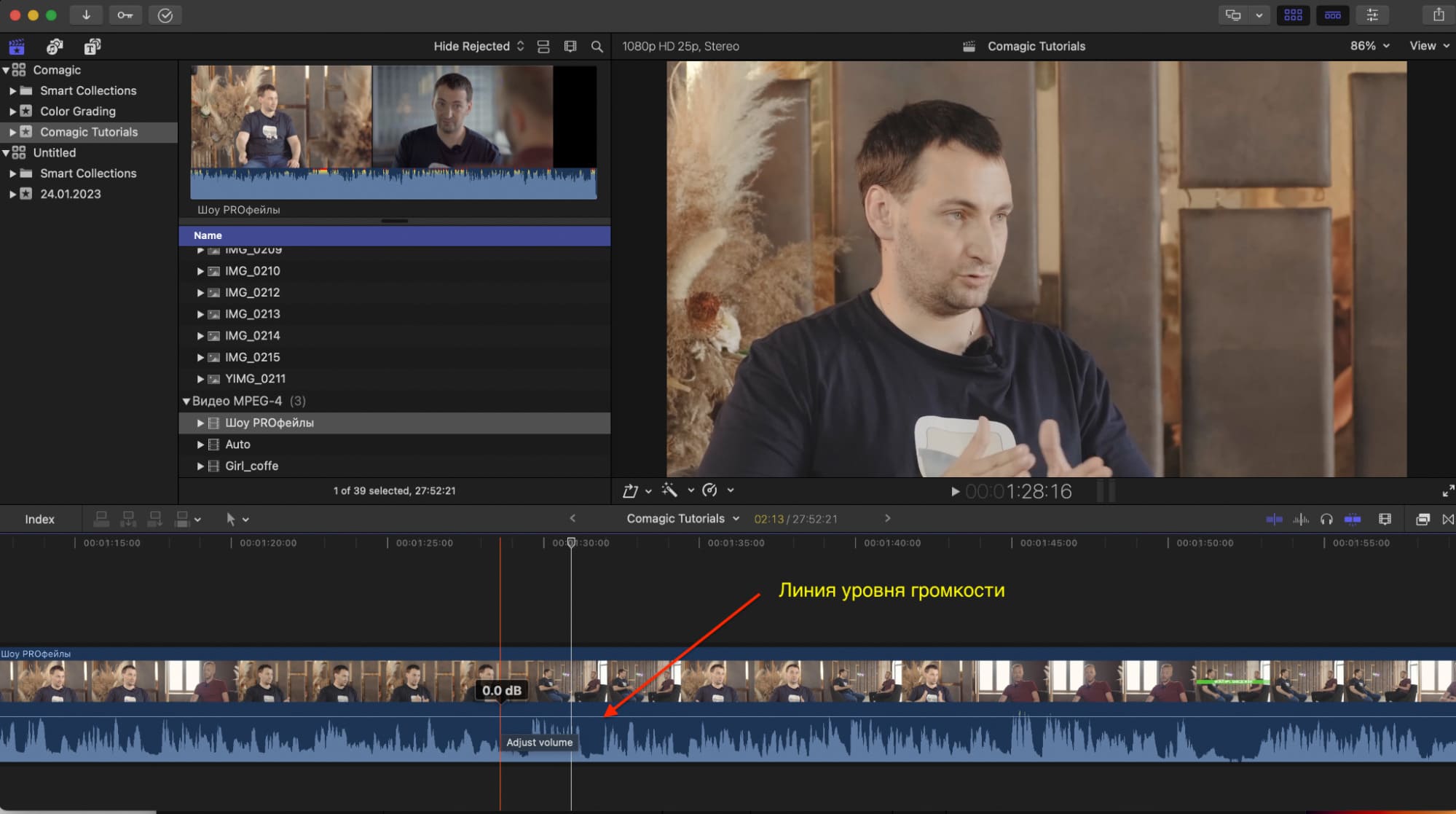
Task: Toggle audio skimming waveform button
Action: tap(1301, 519)
